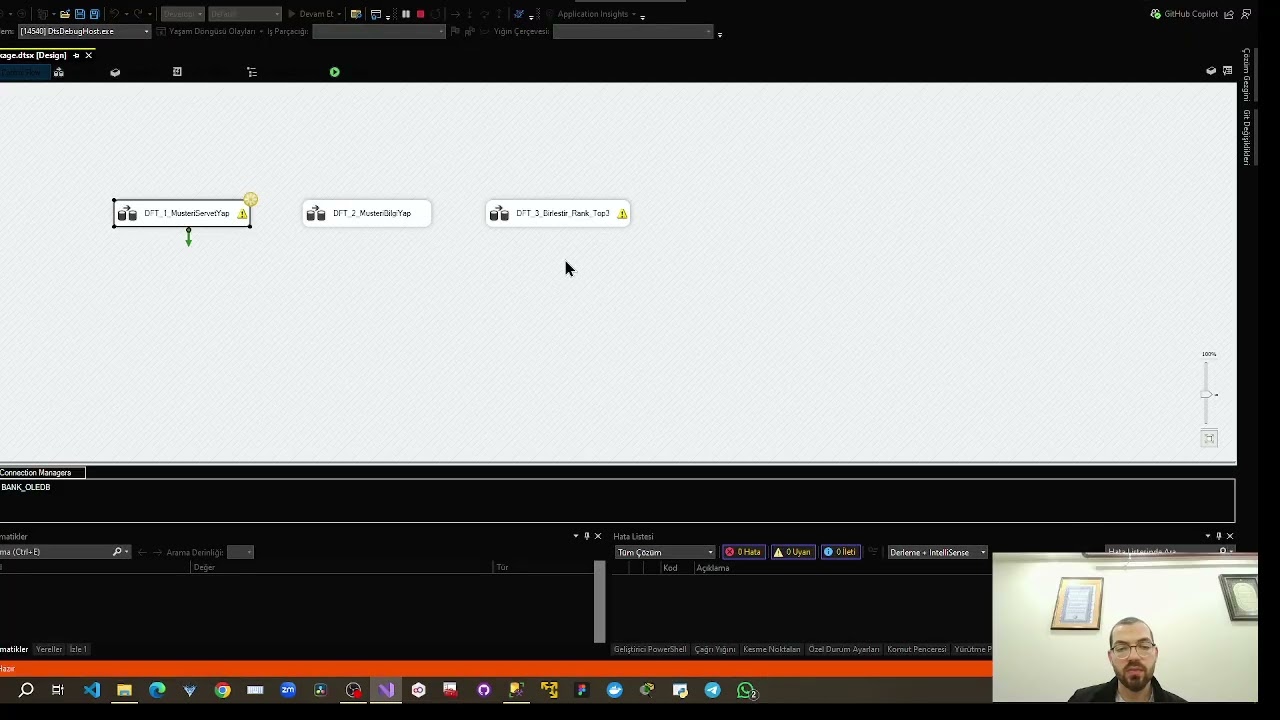Click the Variables grid icon at designer right
The width and height of the screenshot is (1280, 720).
pos(1227,71)
